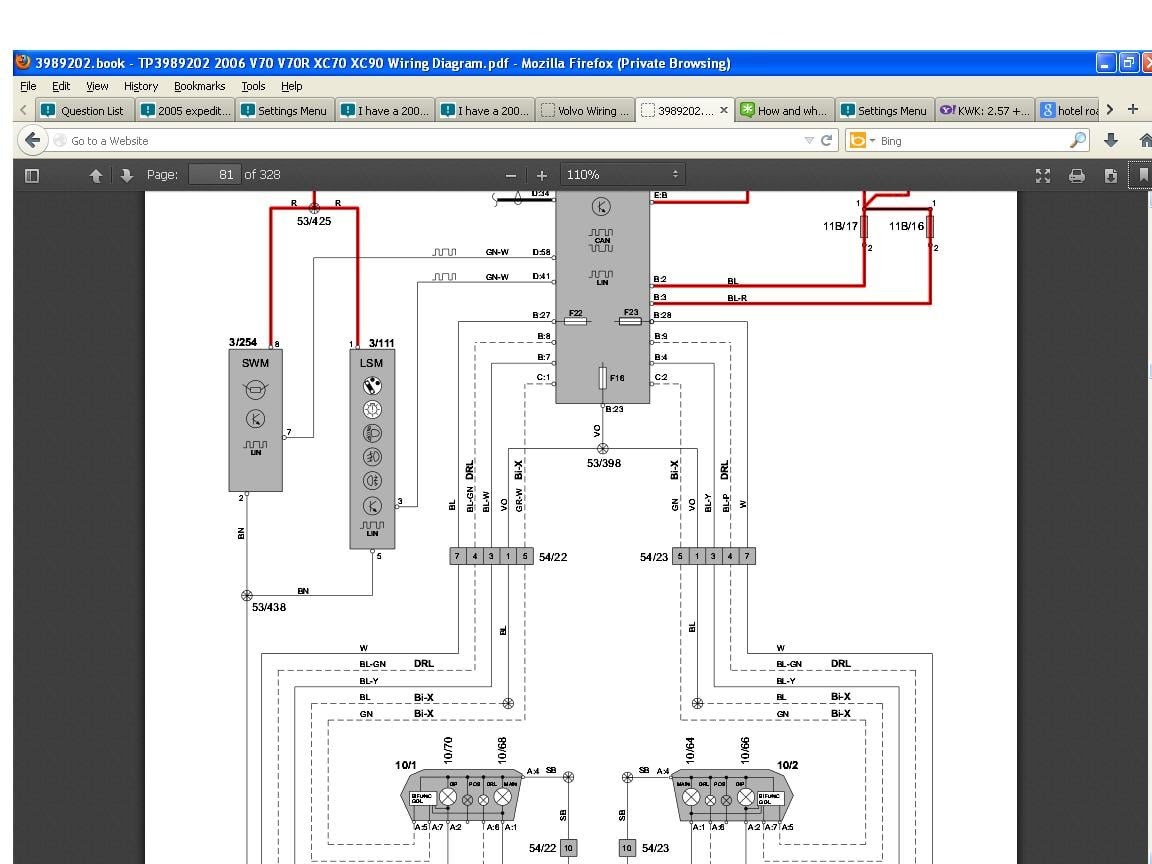Open the Help menu

(x=292, y=86)
